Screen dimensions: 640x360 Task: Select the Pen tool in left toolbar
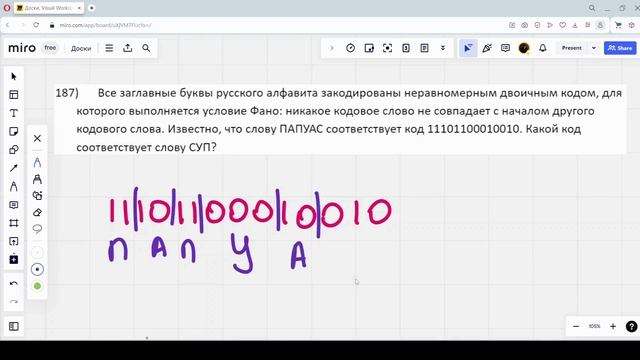[x=13, y=187]
